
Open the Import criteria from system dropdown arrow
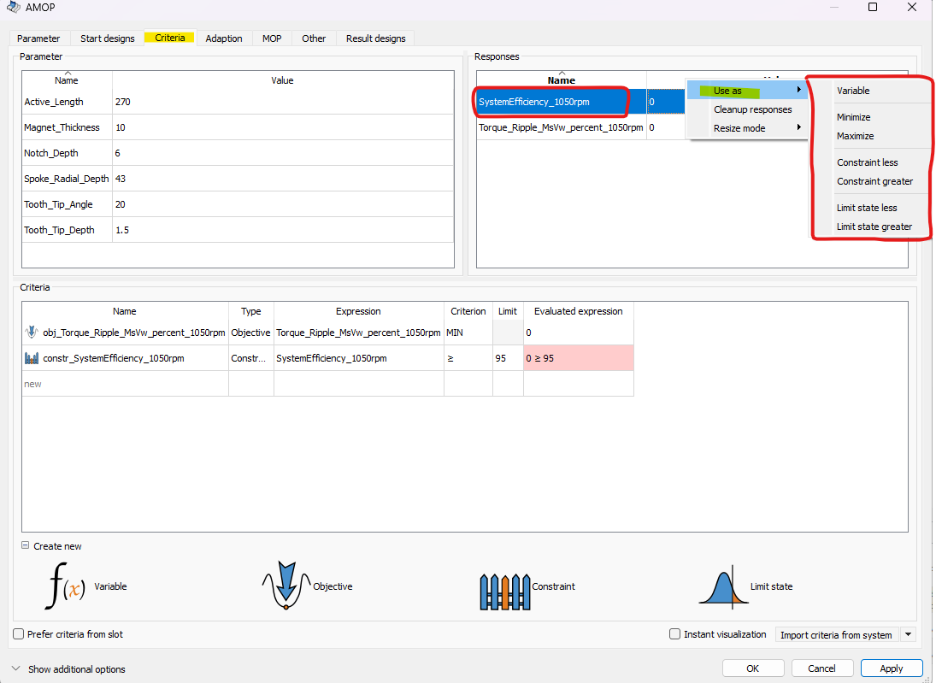tap(908, 634)
